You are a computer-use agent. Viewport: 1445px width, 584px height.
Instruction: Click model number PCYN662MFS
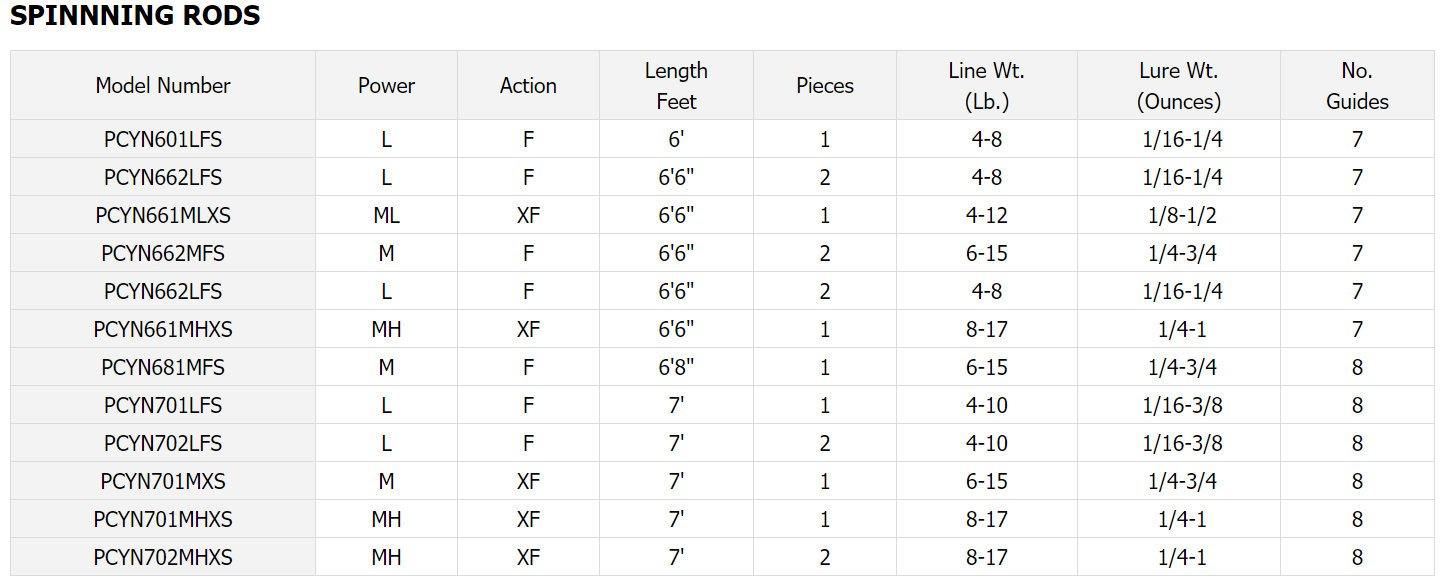[163, 254]
